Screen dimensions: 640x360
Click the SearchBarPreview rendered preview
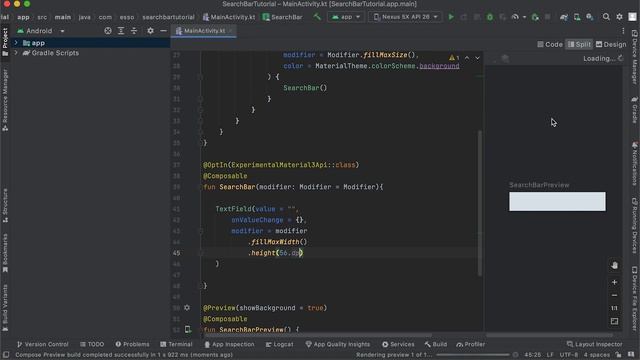(557, 201)
